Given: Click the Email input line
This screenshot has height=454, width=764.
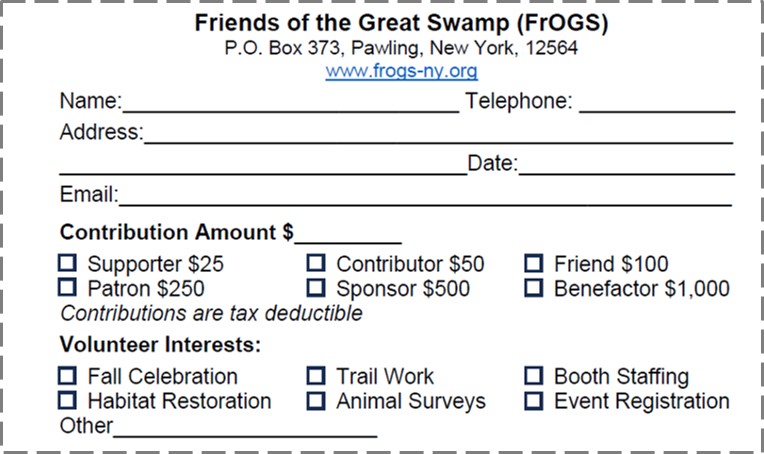Looking at the screenshot, I should pyautogui.click(x=425, y=197).
